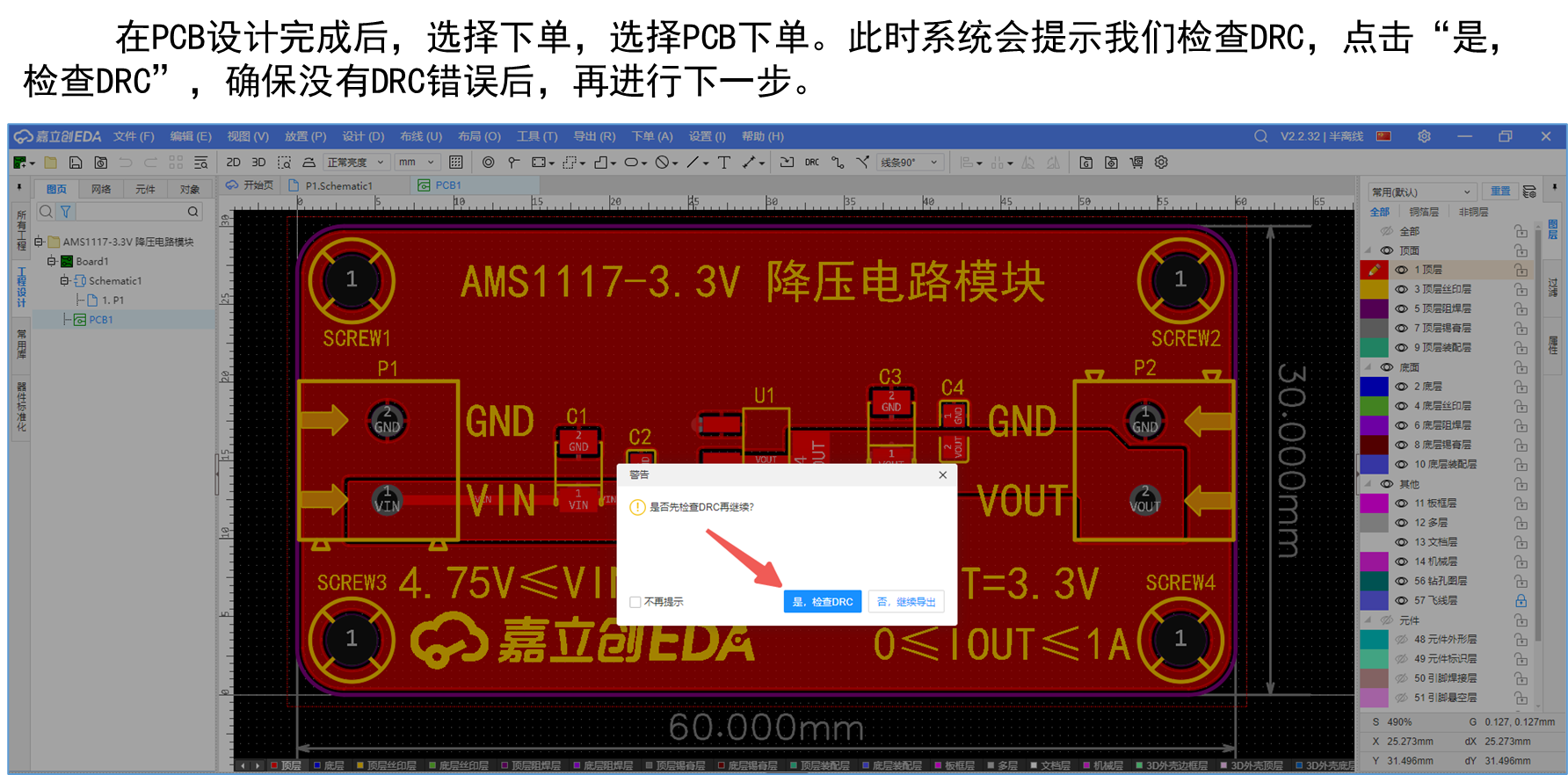Click the yellow swatch of 3 顶层丝印层
The image size is (1568, 775).
pyautogui.click(x=1374, y=289)
